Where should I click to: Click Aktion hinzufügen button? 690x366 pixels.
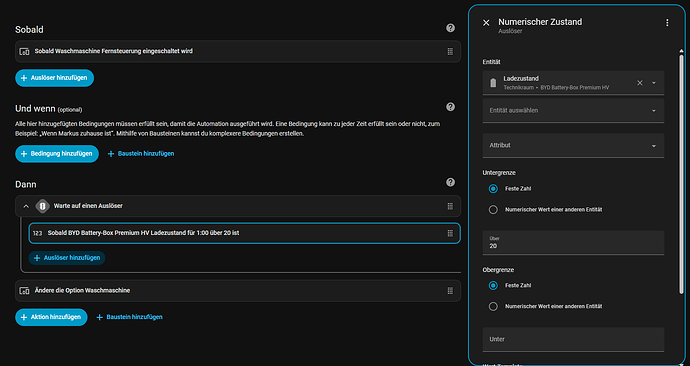[51, 317]
